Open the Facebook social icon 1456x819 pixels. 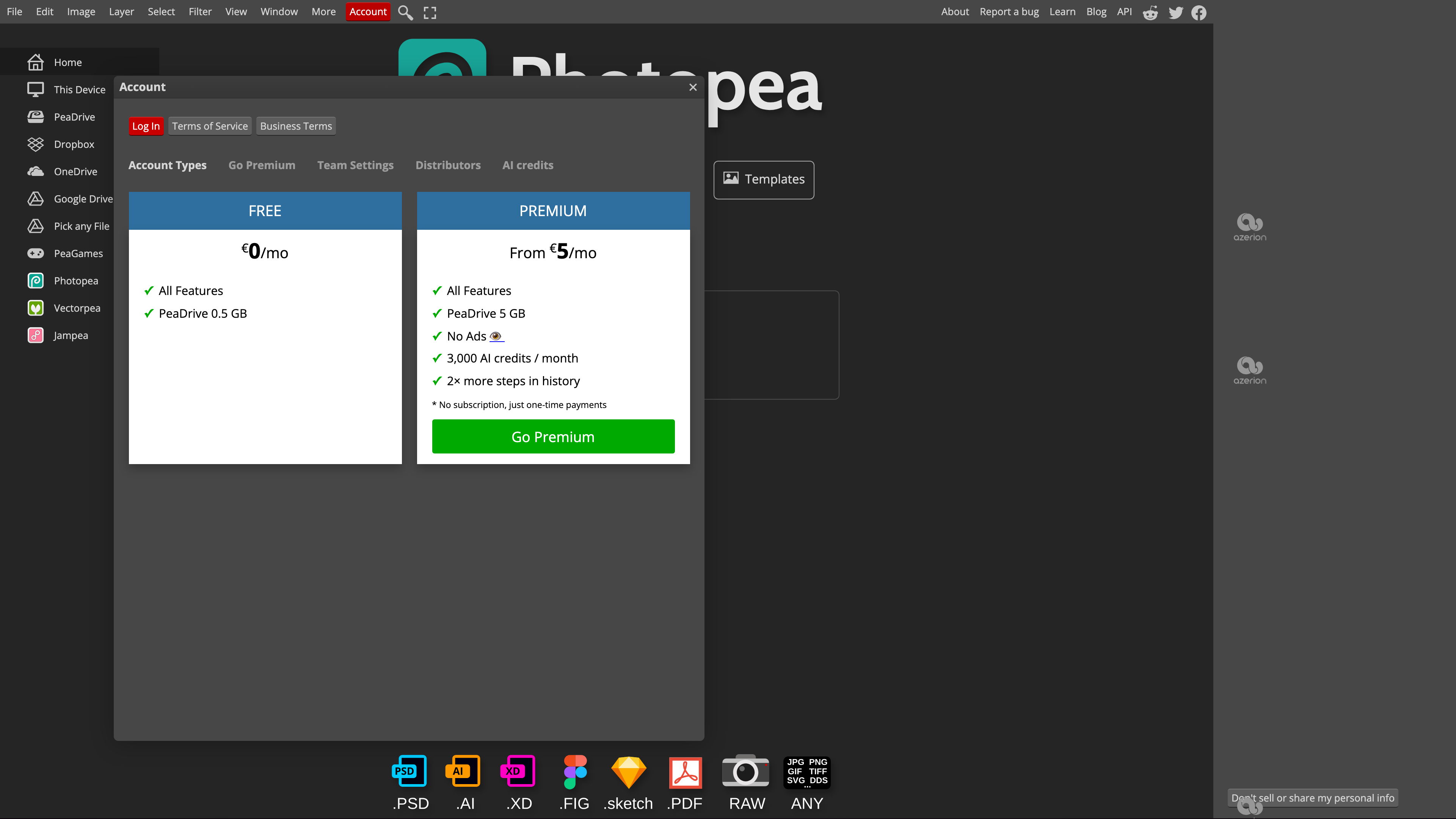click(x=1199, y=13)
